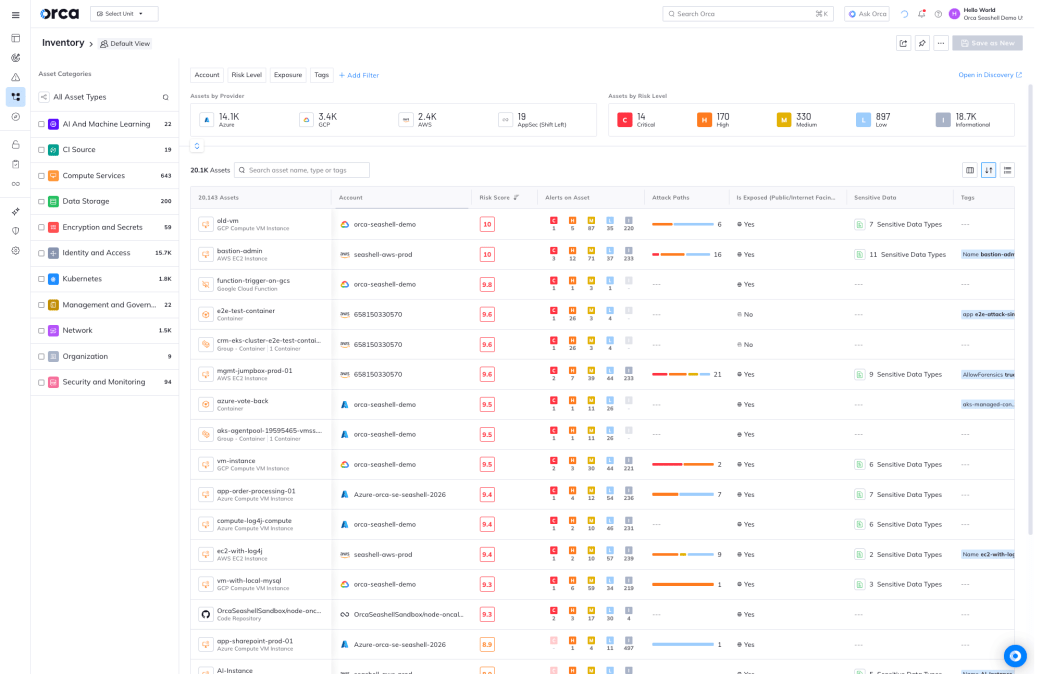Filter by Critical risk level swatch
This screenshot has height=674, width=1042.
[625, 120]
